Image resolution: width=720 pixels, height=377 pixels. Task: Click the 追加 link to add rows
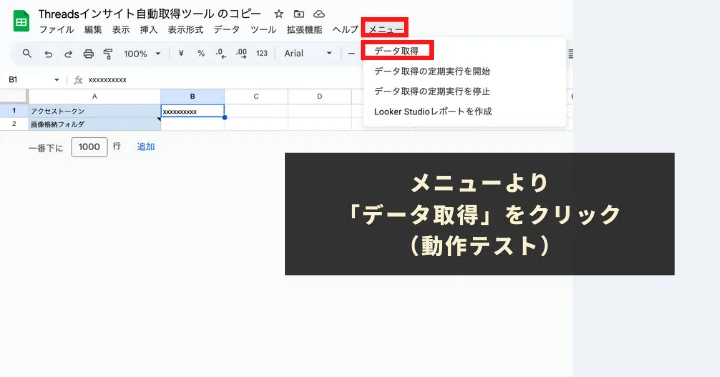[146, 147]
